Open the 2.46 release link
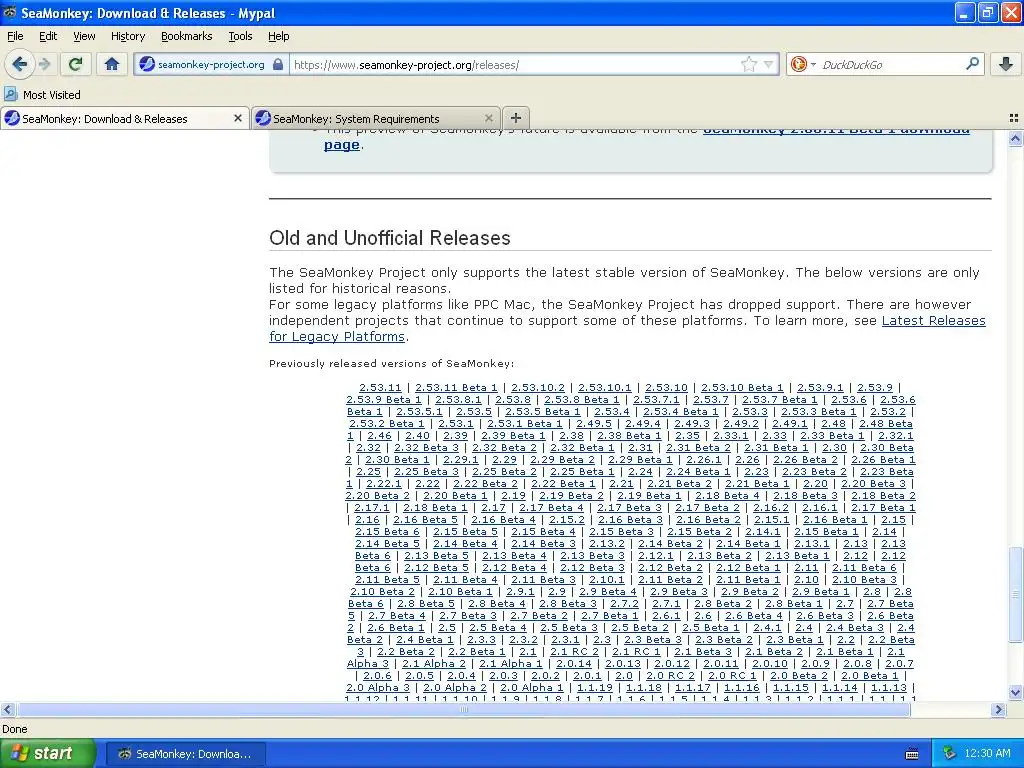This screenshot has height=768, width=1024. click(x=379, y=436)
